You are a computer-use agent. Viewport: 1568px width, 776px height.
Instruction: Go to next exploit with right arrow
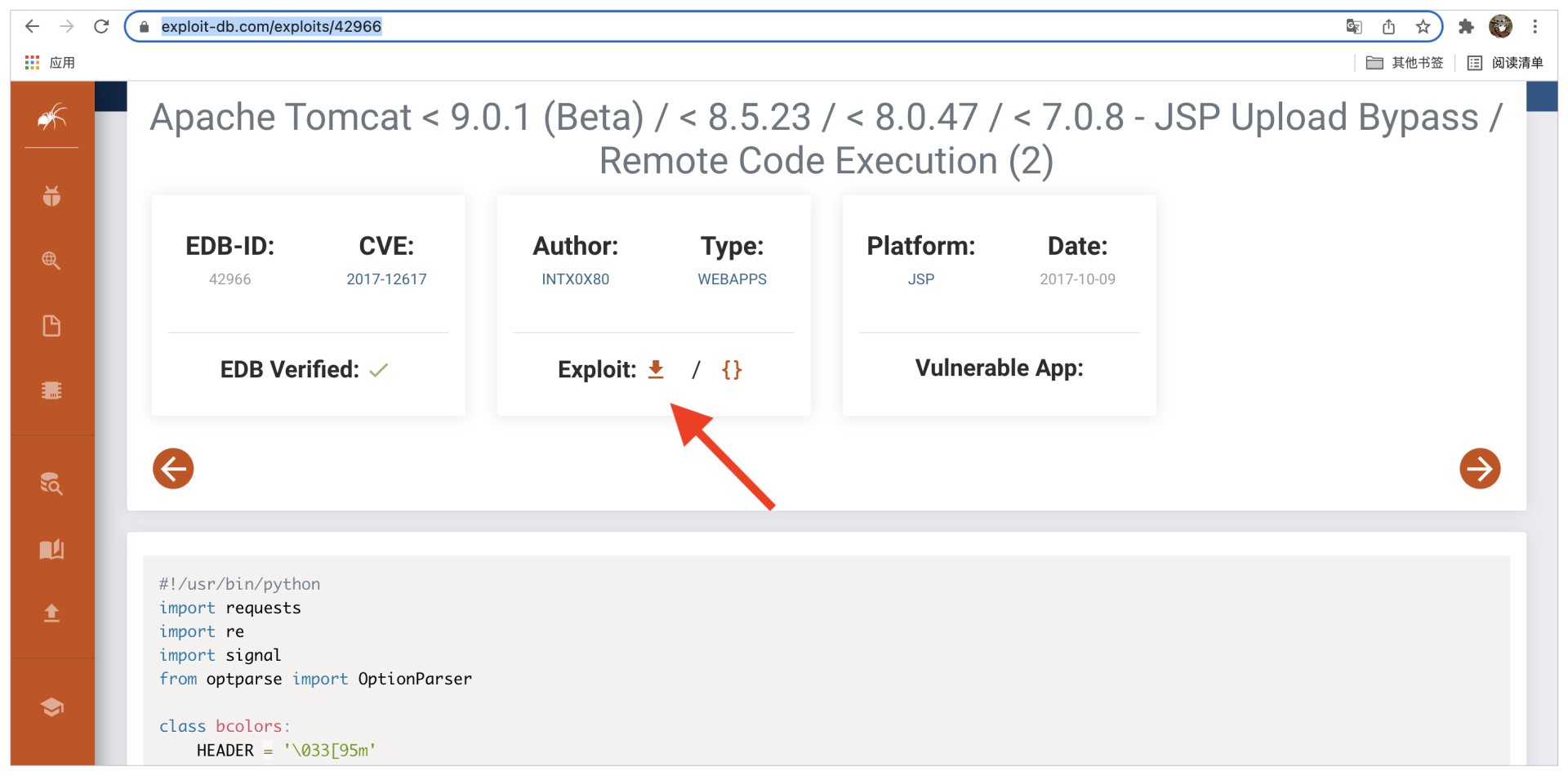tap(1479, 469)
